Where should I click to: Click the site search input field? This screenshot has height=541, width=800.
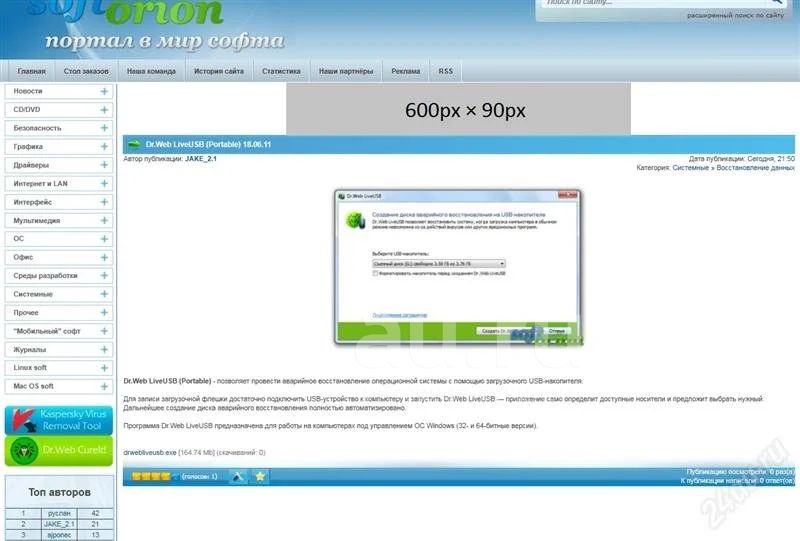tap(654, 3)
